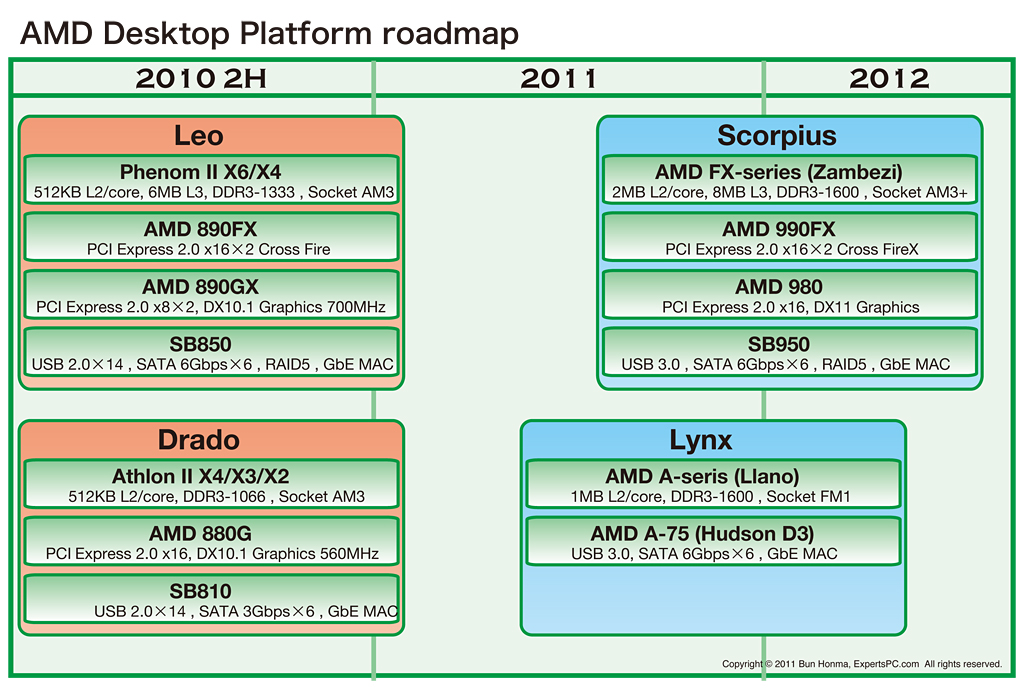Select the "AMD 890GX" chipset title
This screenshot has height=691, width=1024.
[200, 287]
